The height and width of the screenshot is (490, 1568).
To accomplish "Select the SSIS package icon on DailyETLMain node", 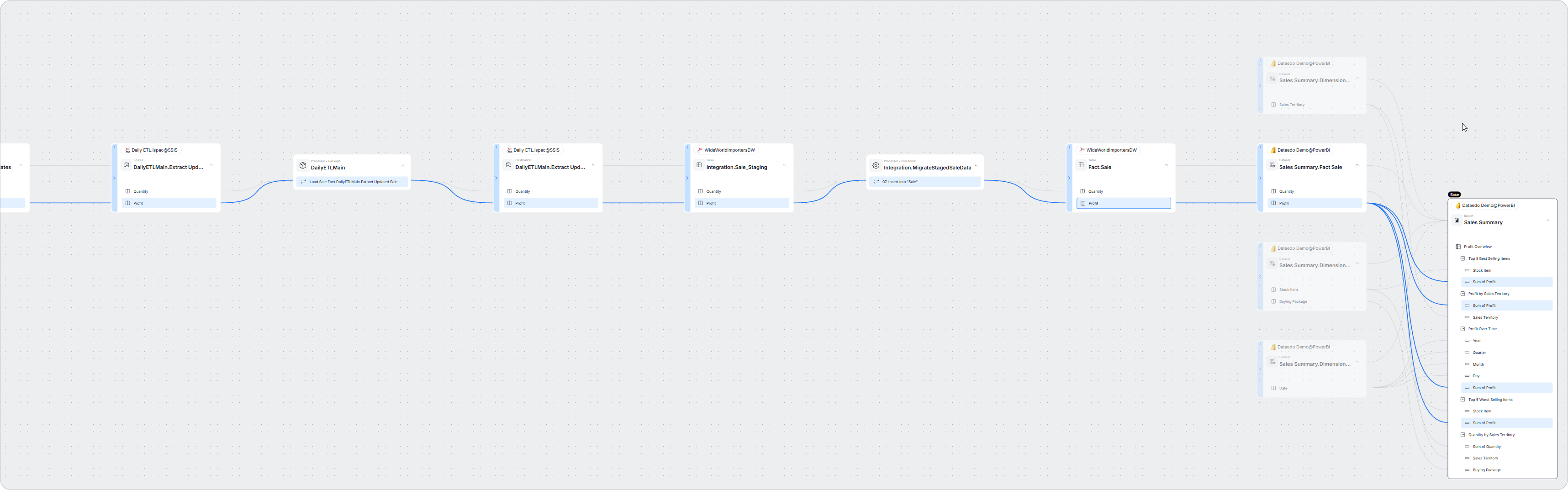I will coord(303,166).
